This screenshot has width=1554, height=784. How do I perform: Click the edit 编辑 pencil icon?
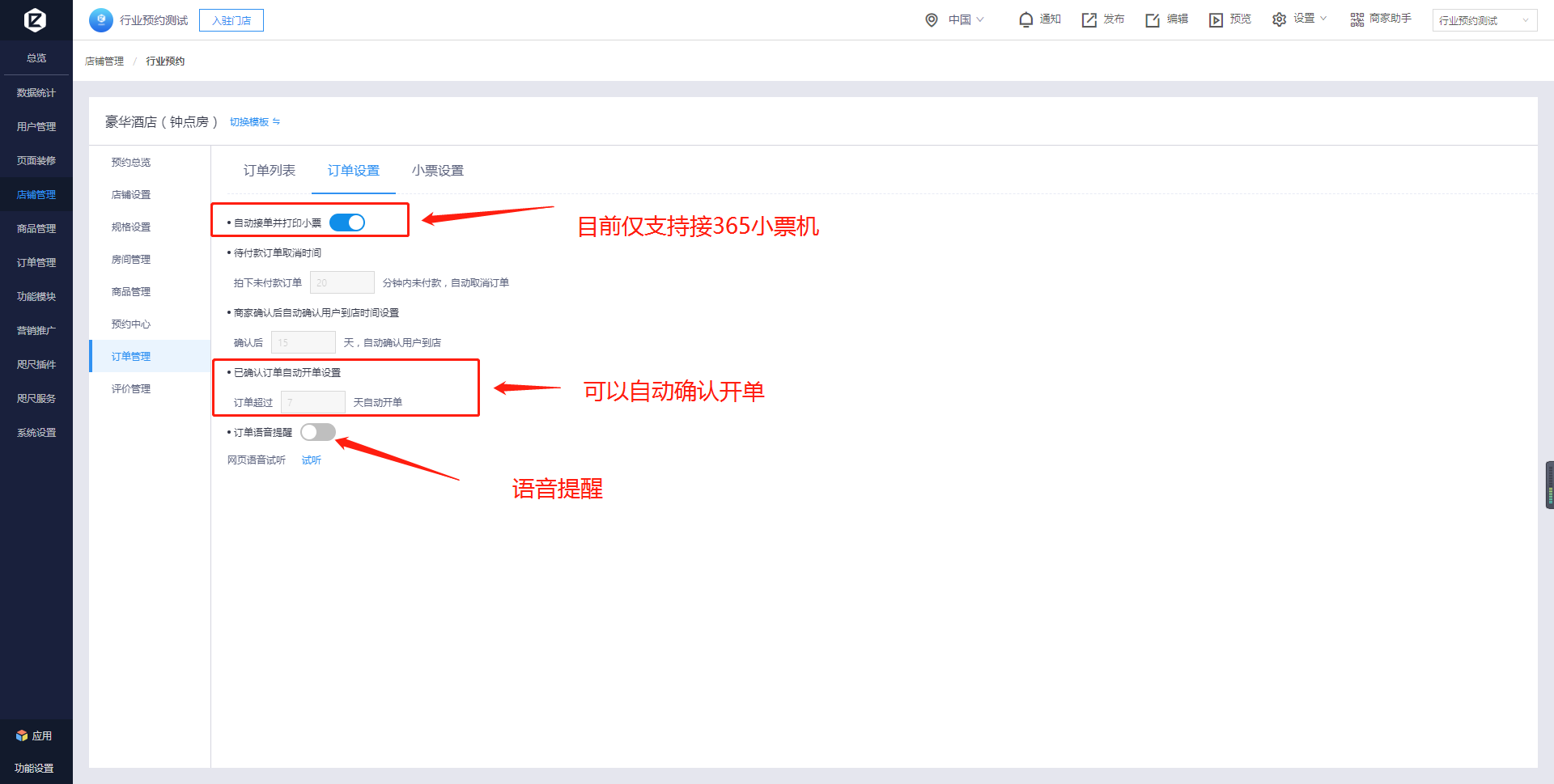[1153, 19]
